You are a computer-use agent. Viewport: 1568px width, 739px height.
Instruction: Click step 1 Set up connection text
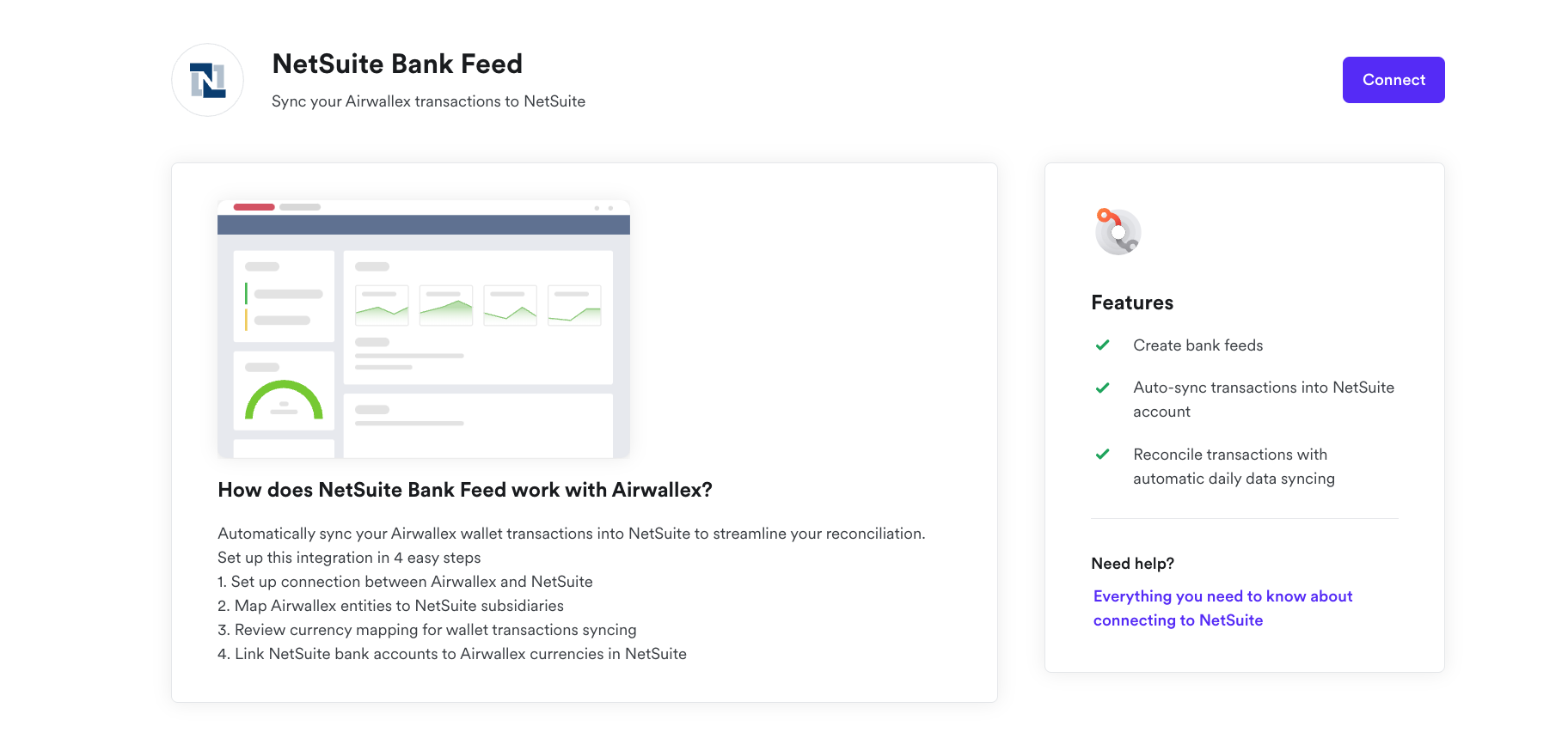[405, 582]
